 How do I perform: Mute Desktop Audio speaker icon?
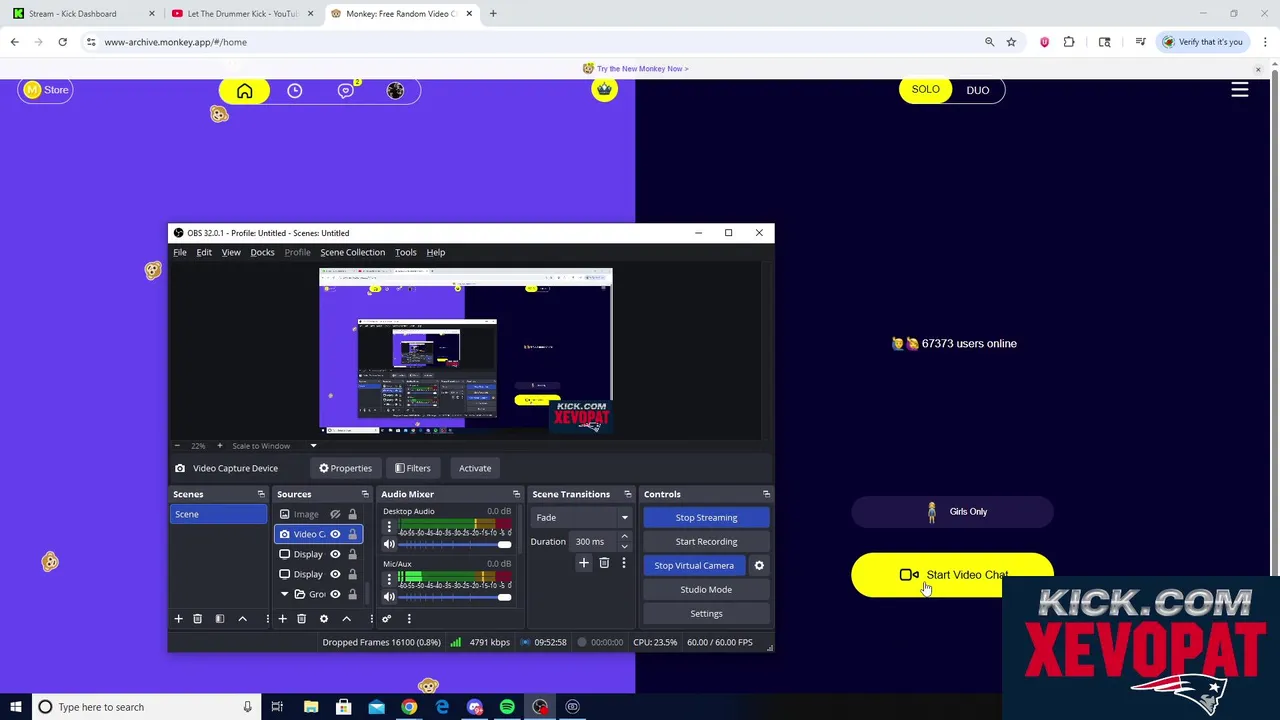tap(389, 545)
